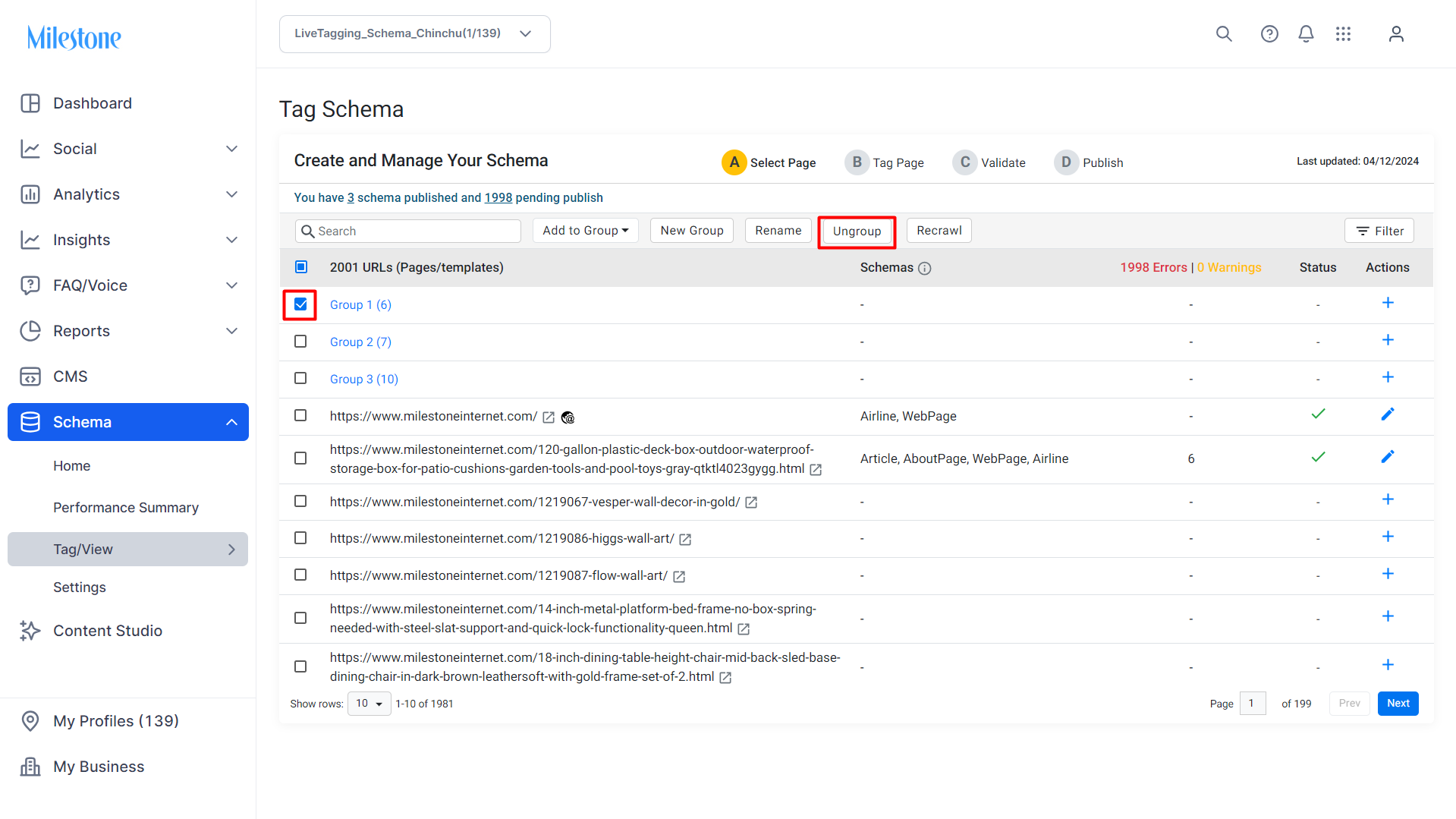Open vesper-wall-decor external link icon
The height and width of the screenshot is (819, 1456).
(x=751, y=502)
